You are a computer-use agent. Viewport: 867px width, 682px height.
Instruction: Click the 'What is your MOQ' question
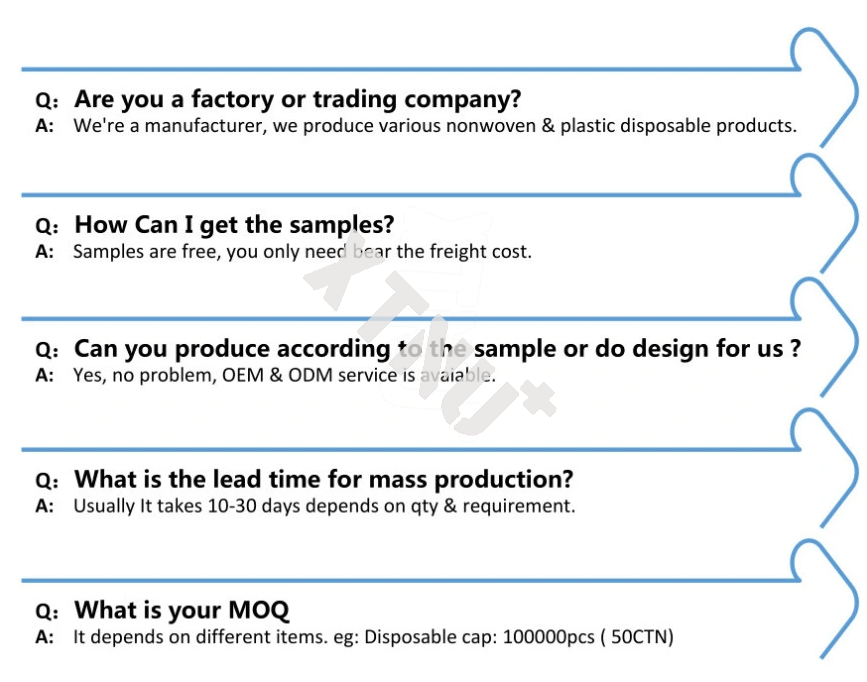pos(181,611)
